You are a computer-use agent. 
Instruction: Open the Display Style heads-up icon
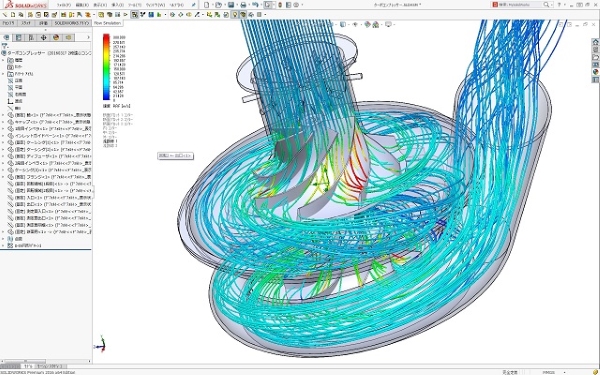click(343, 24)
